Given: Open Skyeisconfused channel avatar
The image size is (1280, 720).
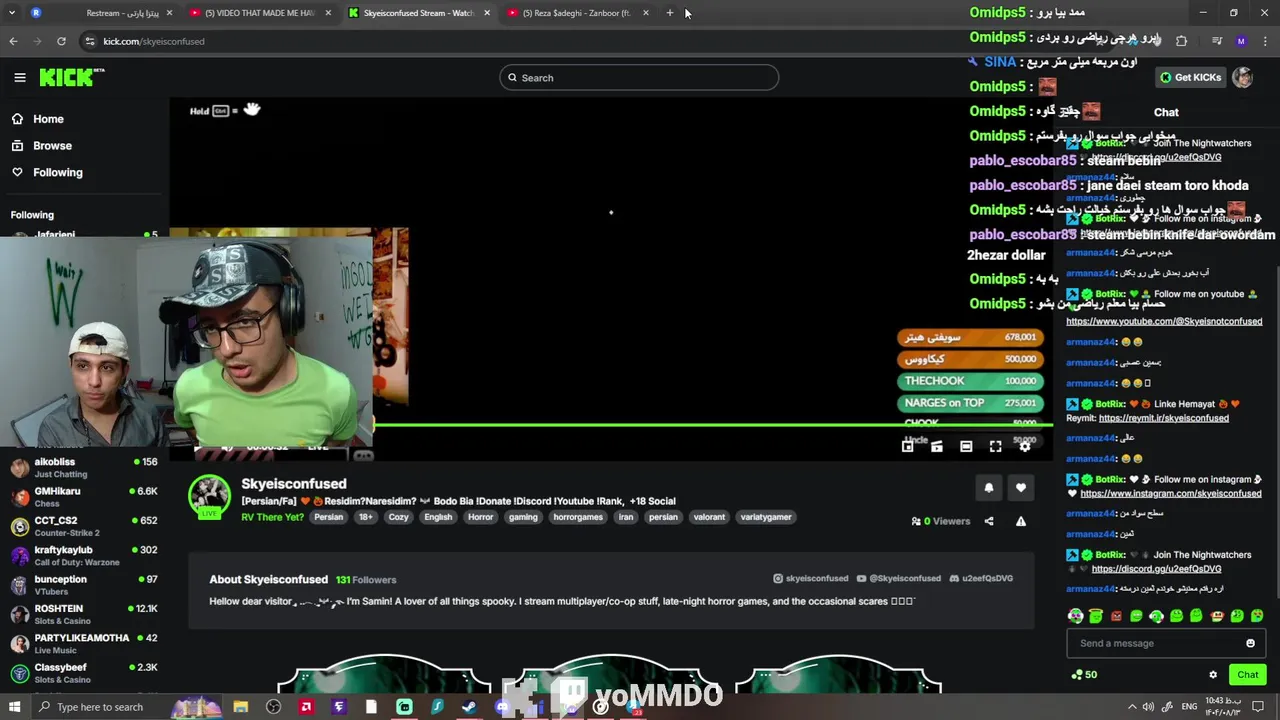Looking at the screenshot, I should (210, 496).
